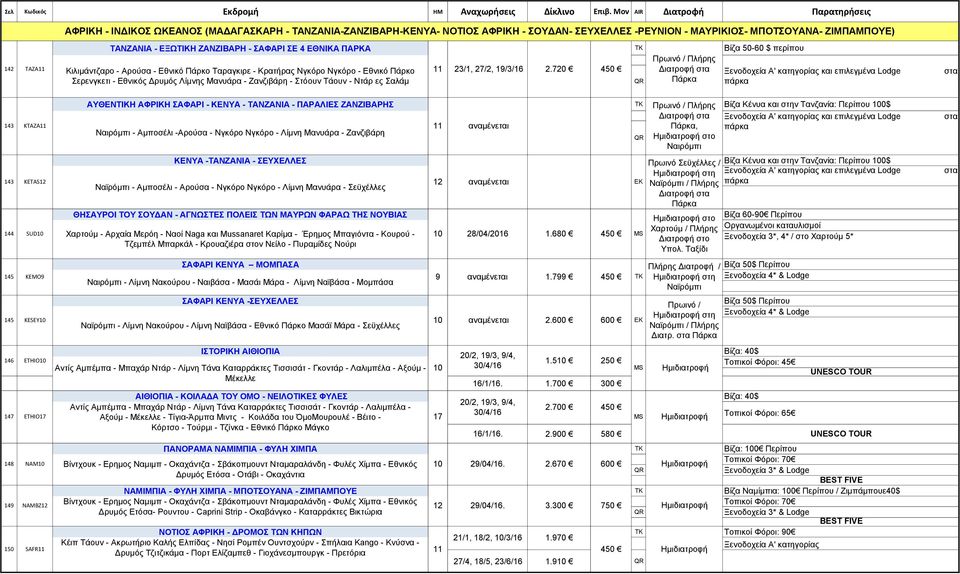
Task: Click departures cell '23/1, 27/2, 19/3/16'
Action: pos(488,69)
